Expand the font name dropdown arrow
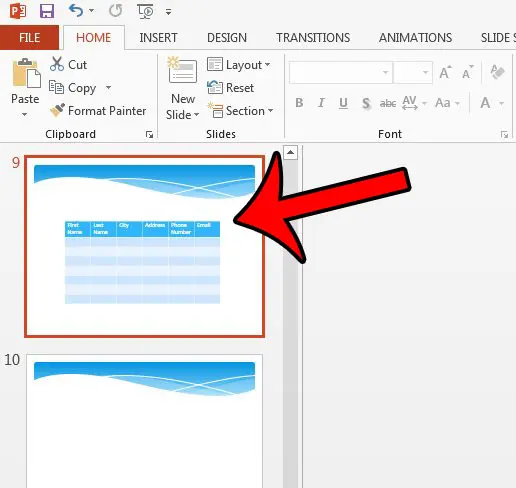This screenshot has width=516, height=488. [x=386, y=72]
